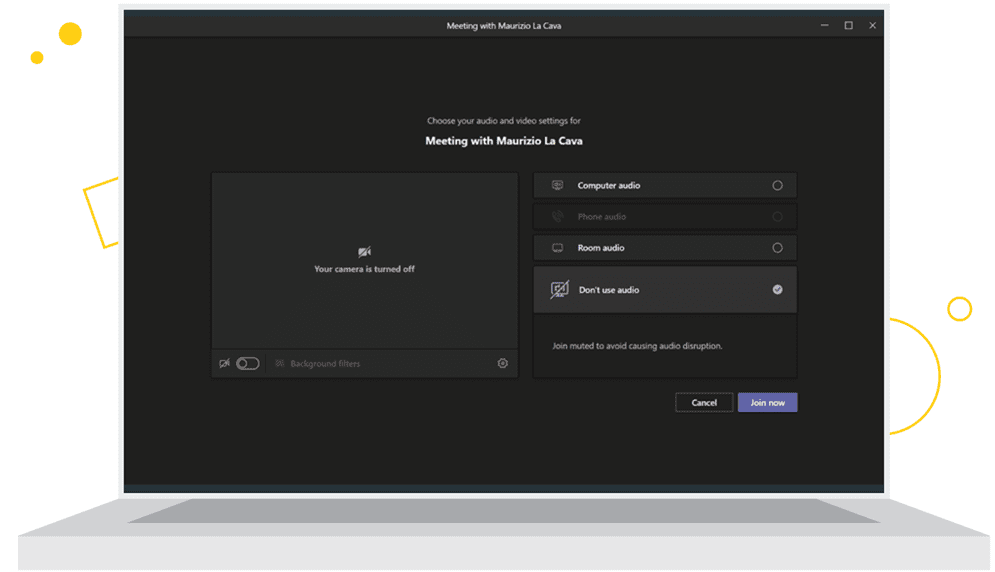Viewport: 995px width, 572px height.
Task: Click the Computer audio speaker icon
Action: 557,185
